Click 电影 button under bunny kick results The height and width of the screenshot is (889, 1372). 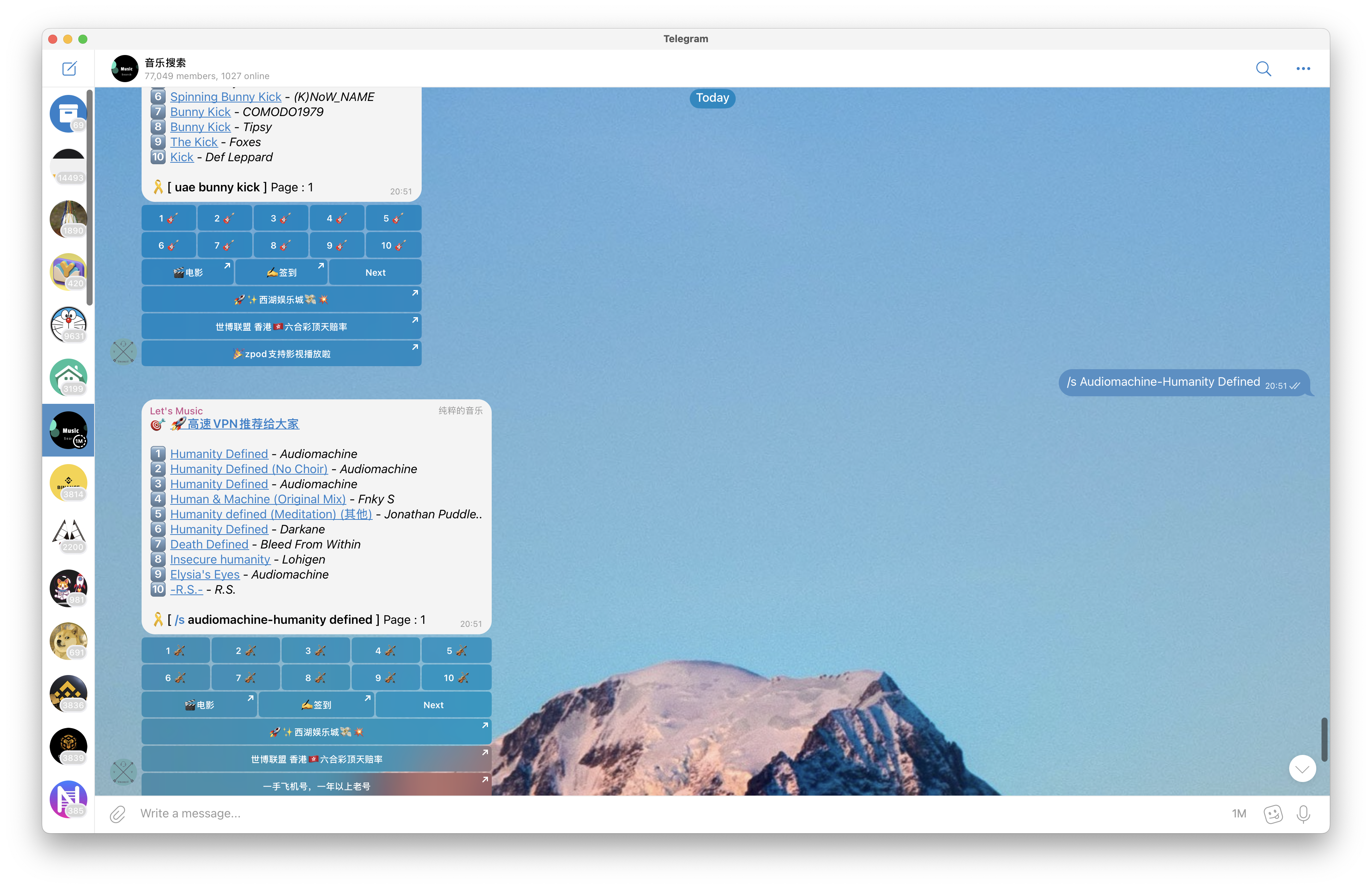click(x=188, y=272)
